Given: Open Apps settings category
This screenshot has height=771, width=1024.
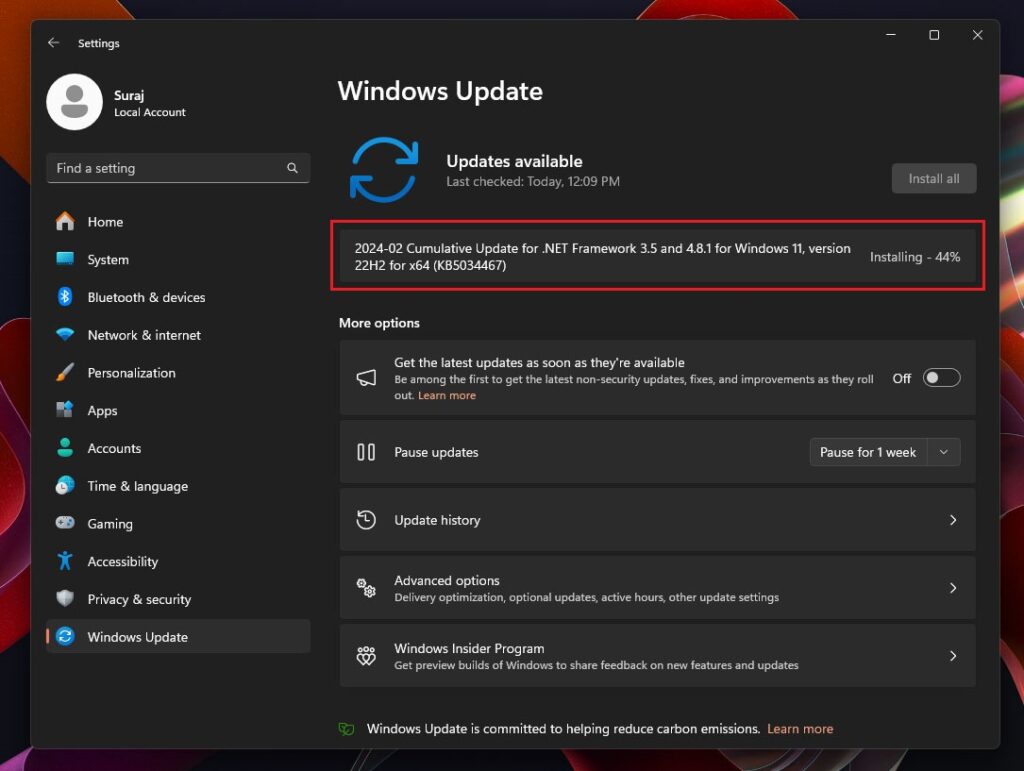Looking at the screenshot, I should (x=178, y=411).
